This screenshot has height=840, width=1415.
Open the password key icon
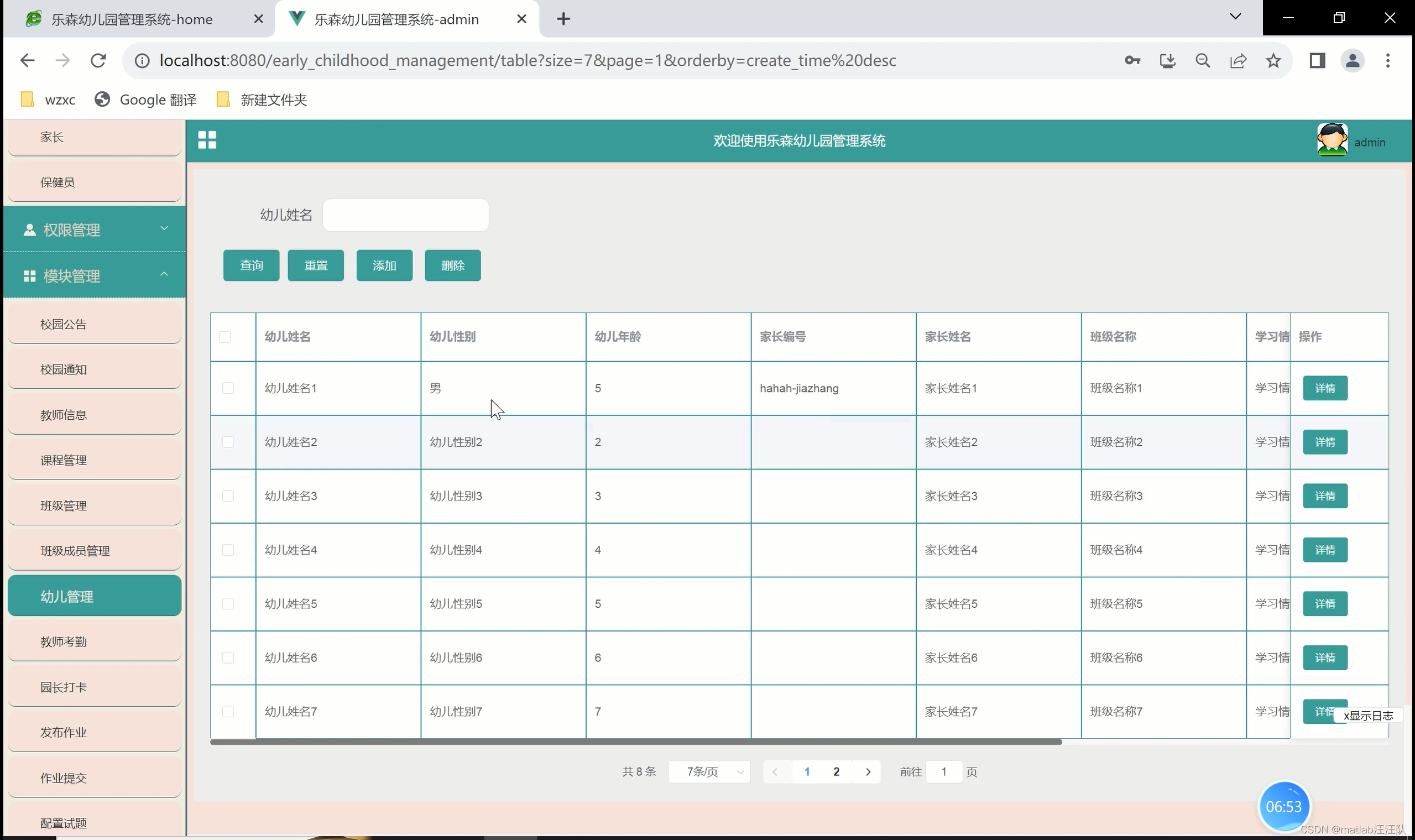1132,61
